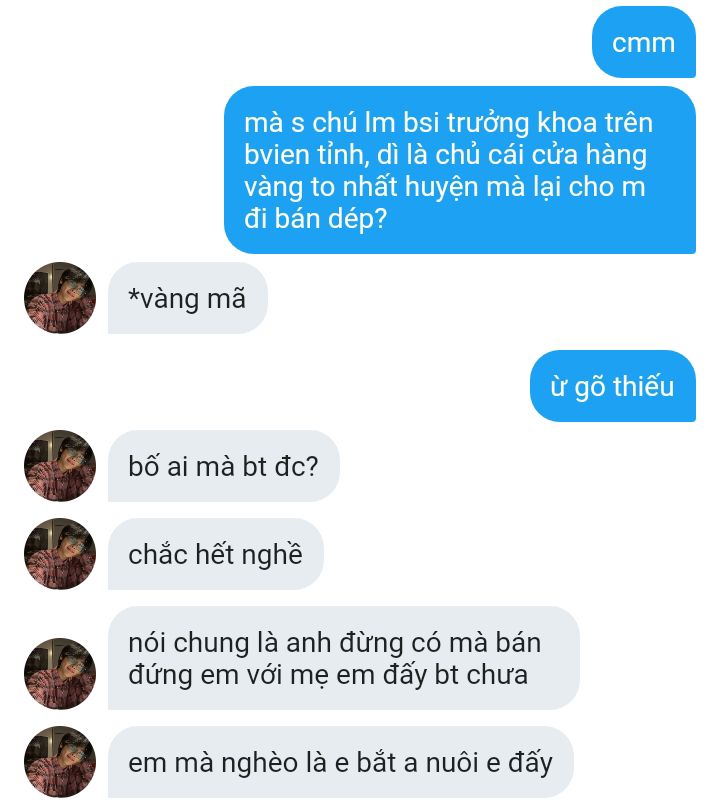Open profile picture next to 'bố ai mà bt đc?'
Image resolution: width=720 pixels, height=807 pixels.
pyautogui.click(x=60, y=466)
